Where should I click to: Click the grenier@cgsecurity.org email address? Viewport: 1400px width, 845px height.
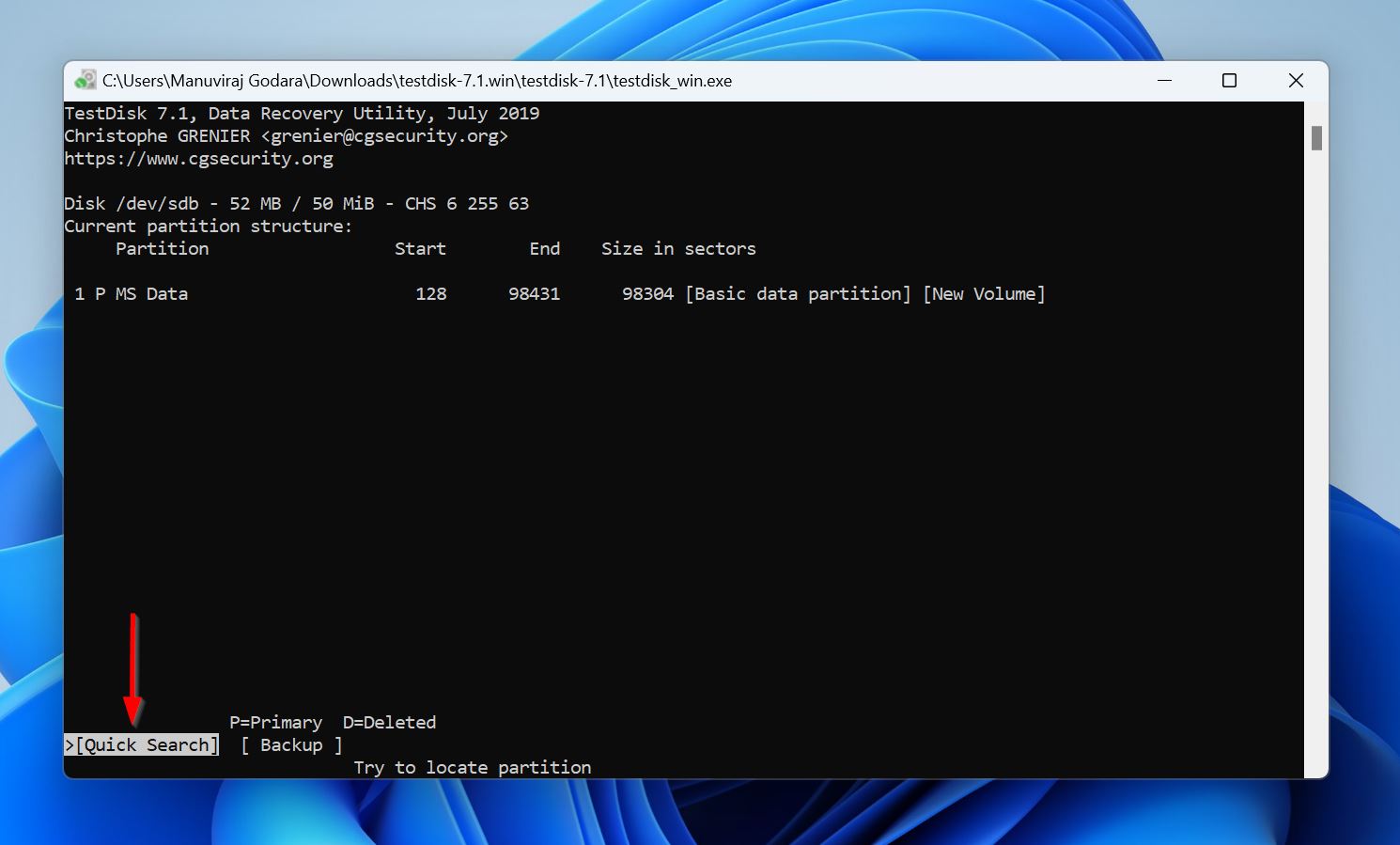click(384, 135)
